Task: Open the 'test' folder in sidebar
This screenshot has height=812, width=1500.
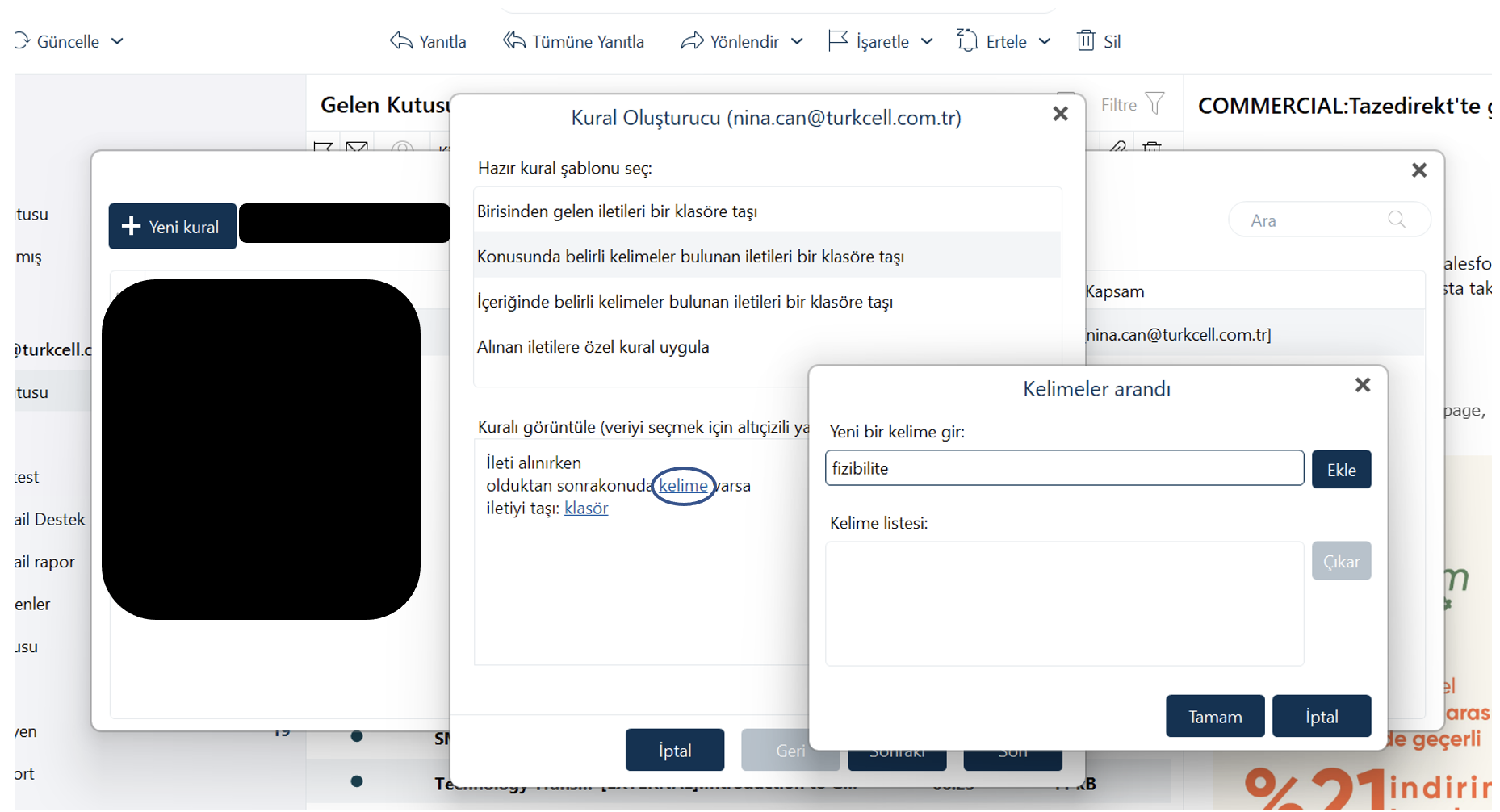Action: [27, 477]
